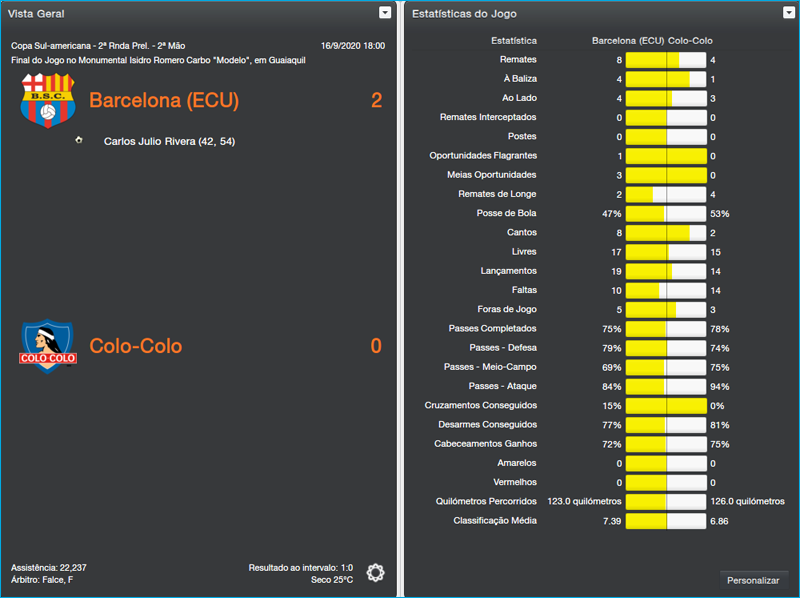
Task: Click the Classificação Média rating bar
Action: pos(665,521)
